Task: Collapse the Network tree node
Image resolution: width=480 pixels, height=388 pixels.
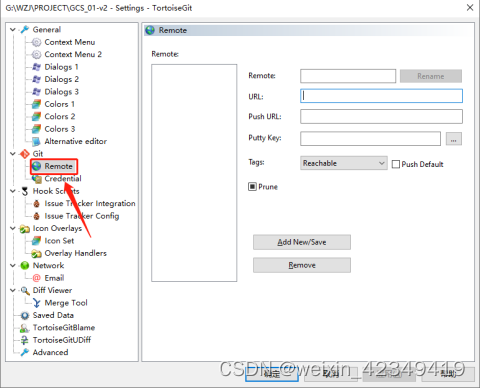Action: (x=13, y=266)
